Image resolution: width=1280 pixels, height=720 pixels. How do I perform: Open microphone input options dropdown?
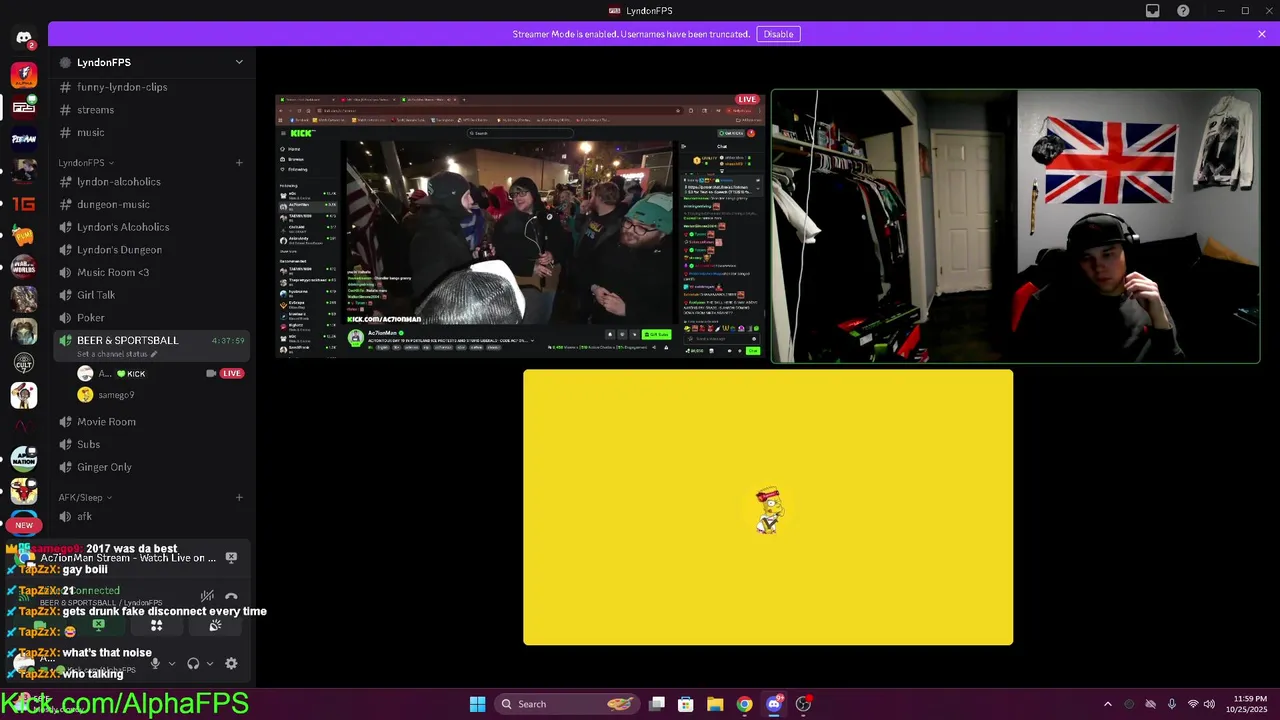[171, 663]
